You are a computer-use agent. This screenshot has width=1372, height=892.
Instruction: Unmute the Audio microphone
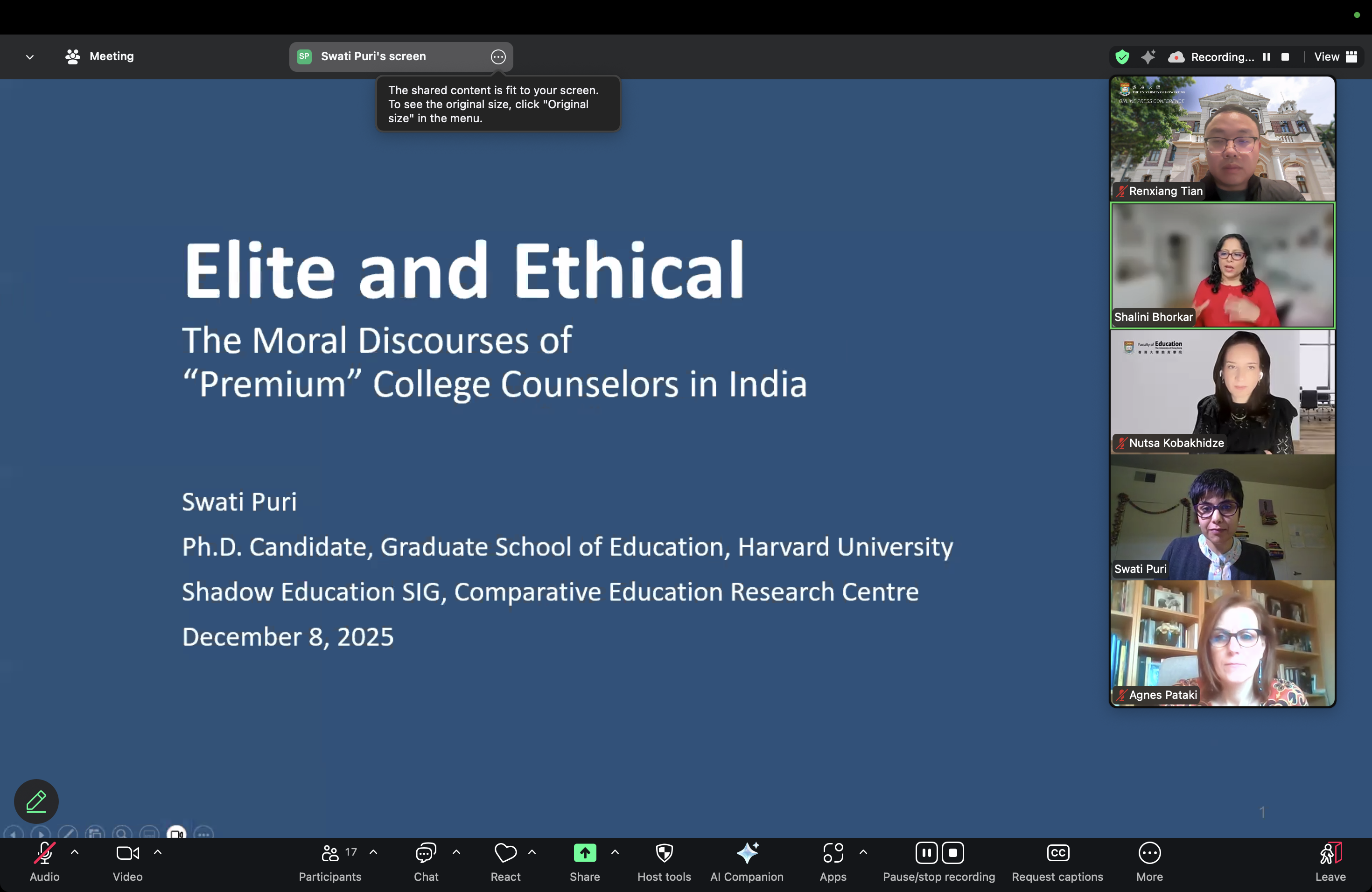pyautogui.click(x=44, y=853)
